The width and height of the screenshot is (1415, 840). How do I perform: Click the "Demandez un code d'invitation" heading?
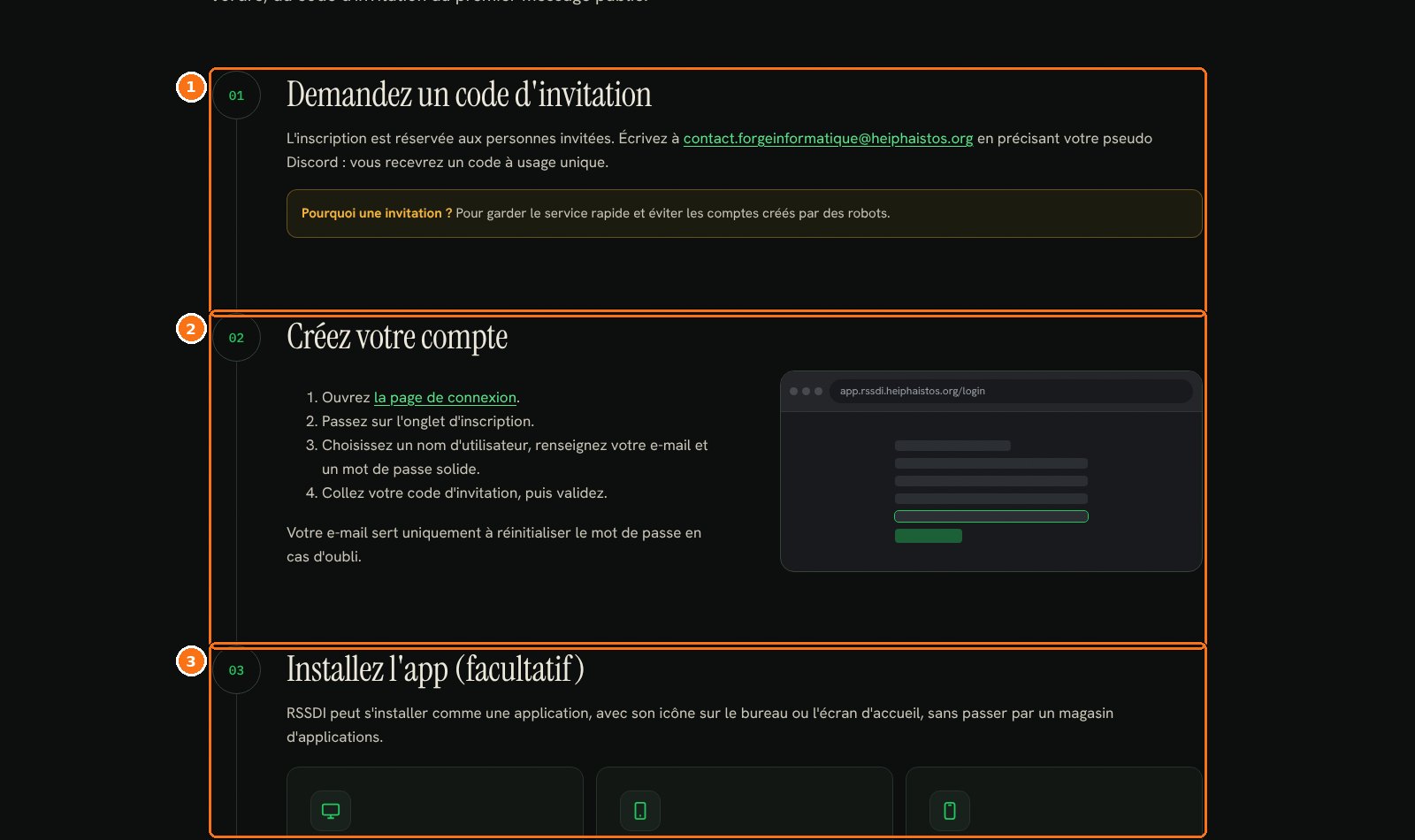(469, 95)
